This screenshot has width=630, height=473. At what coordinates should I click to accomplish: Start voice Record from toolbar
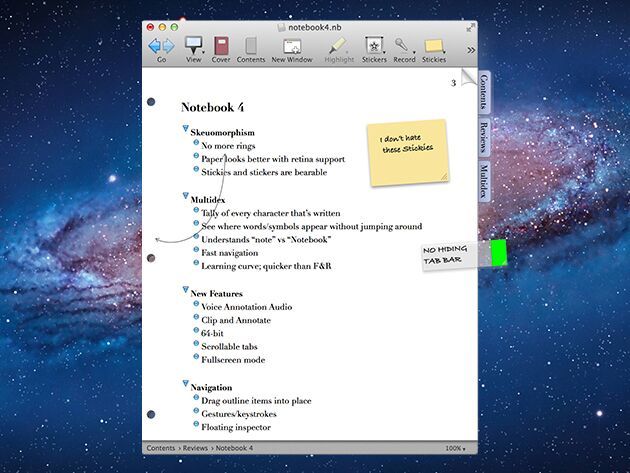[403, 46]
